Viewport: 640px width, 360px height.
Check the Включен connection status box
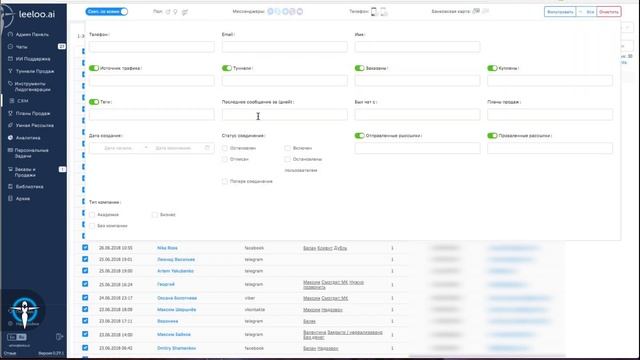288,148
